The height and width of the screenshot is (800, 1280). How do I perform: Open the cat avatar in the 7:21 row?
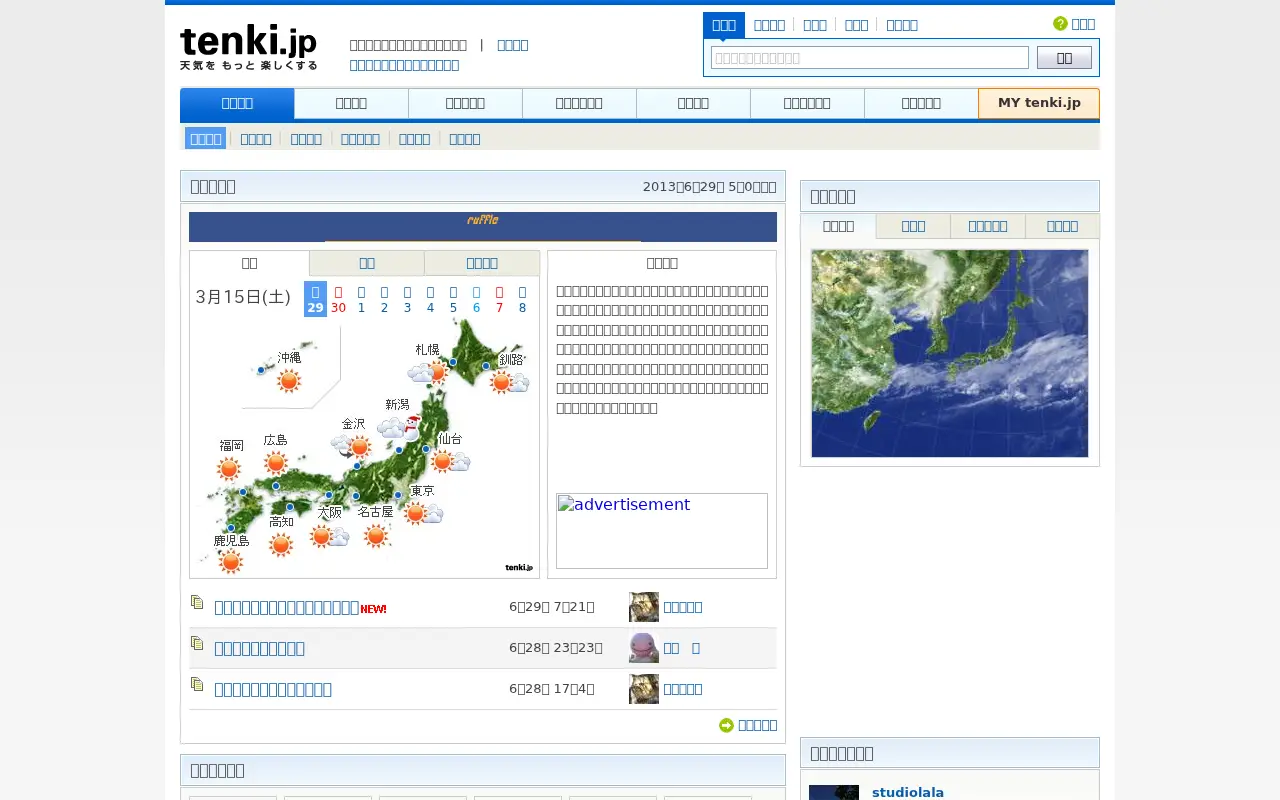644,607
